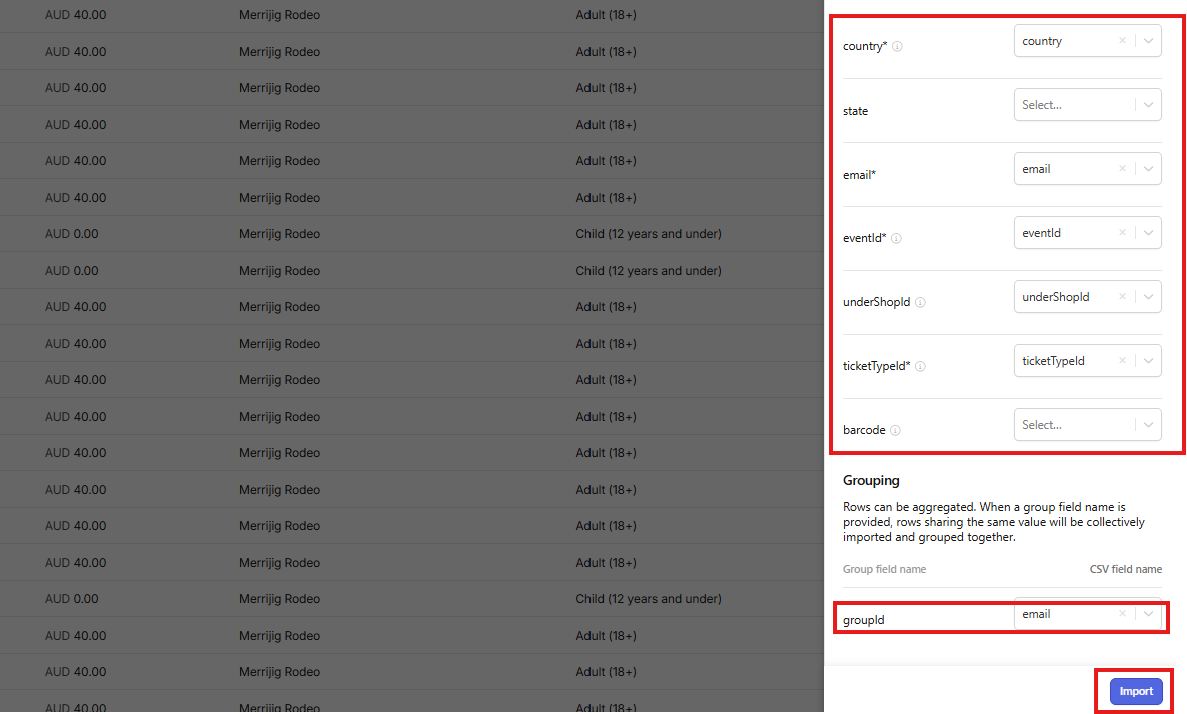Open the state Select dropdown

click(x=1087, y=104)
